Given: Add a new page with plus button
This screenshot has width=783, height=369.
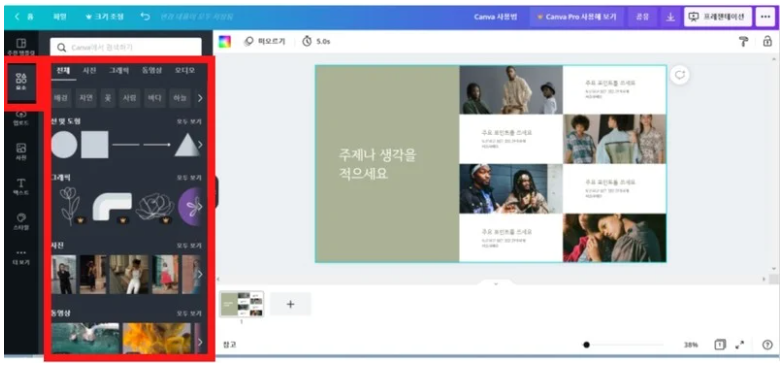Looking at the screenshot, I should click(x=291, y=304).
